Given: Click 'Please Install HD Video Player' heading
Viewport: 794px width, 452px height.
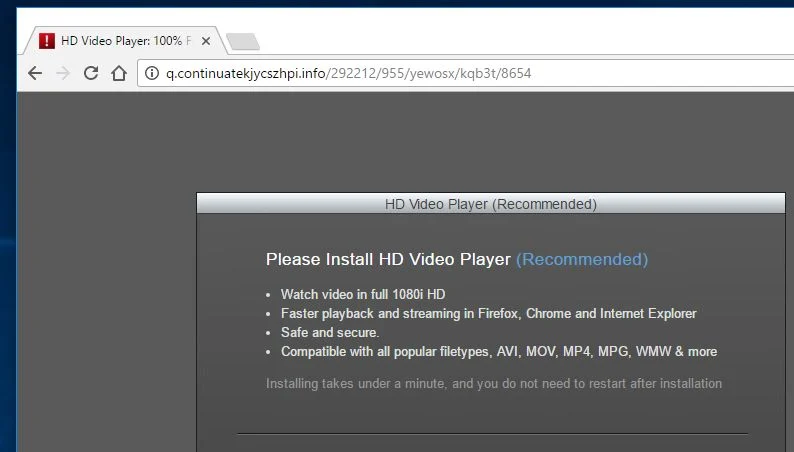Looking at the screenshot, I should click(x=388, y=259).
